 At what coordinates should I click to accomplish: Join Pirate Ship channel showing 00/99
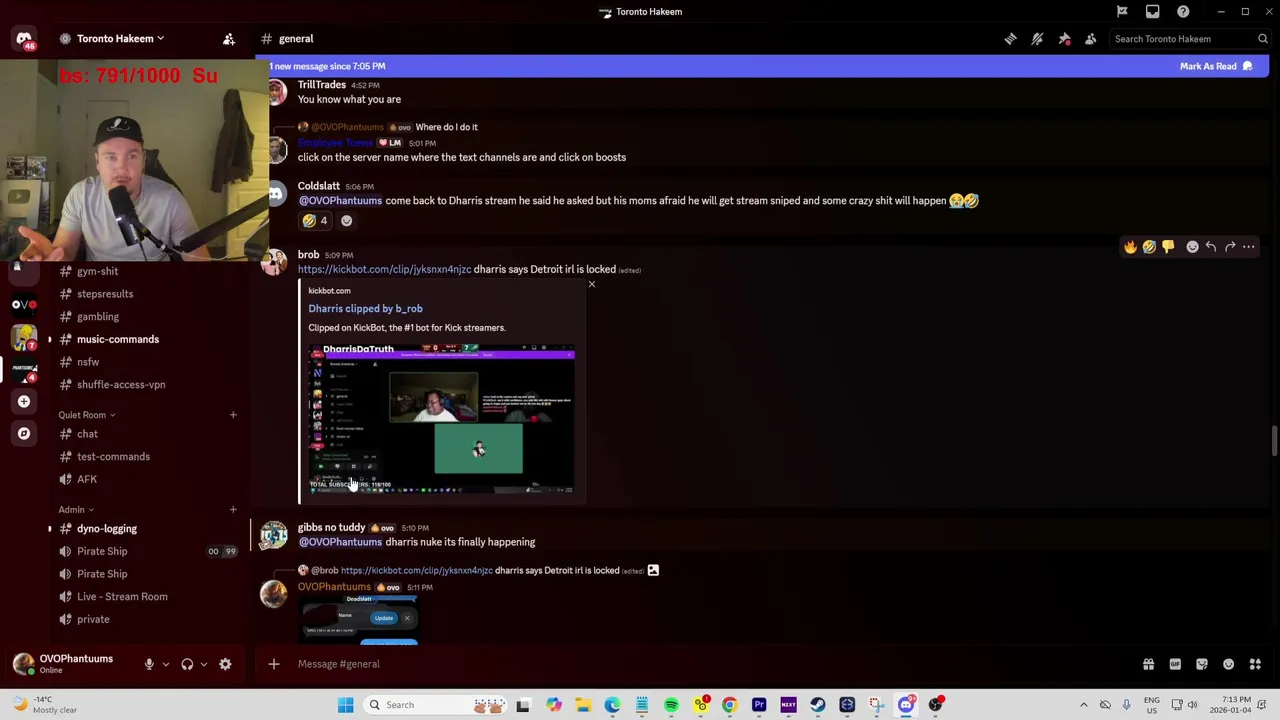point(102,551)
